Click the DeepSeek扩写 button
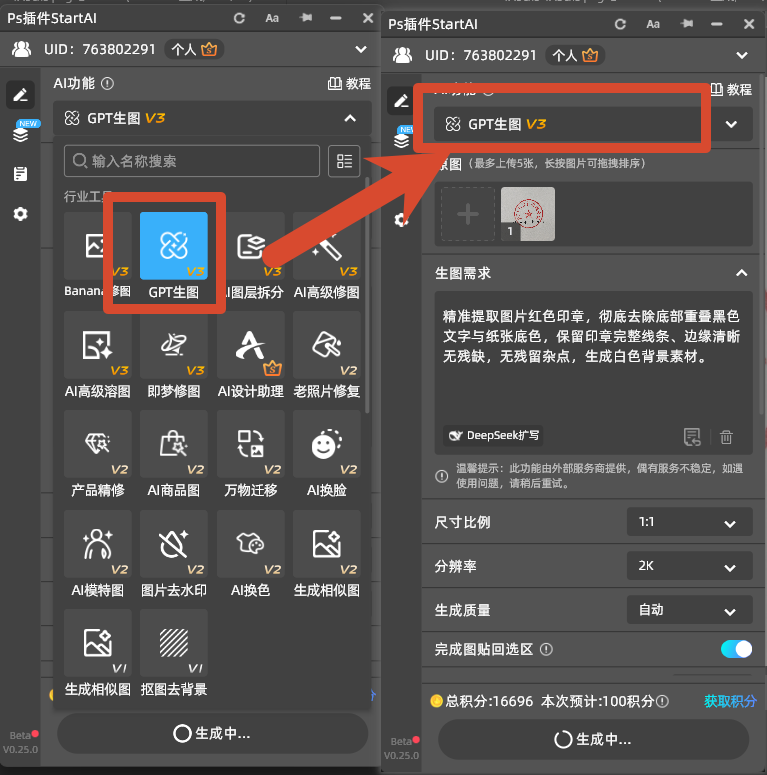Image resolution: width=767 pixels, height=775 pixels. (493, 435)
